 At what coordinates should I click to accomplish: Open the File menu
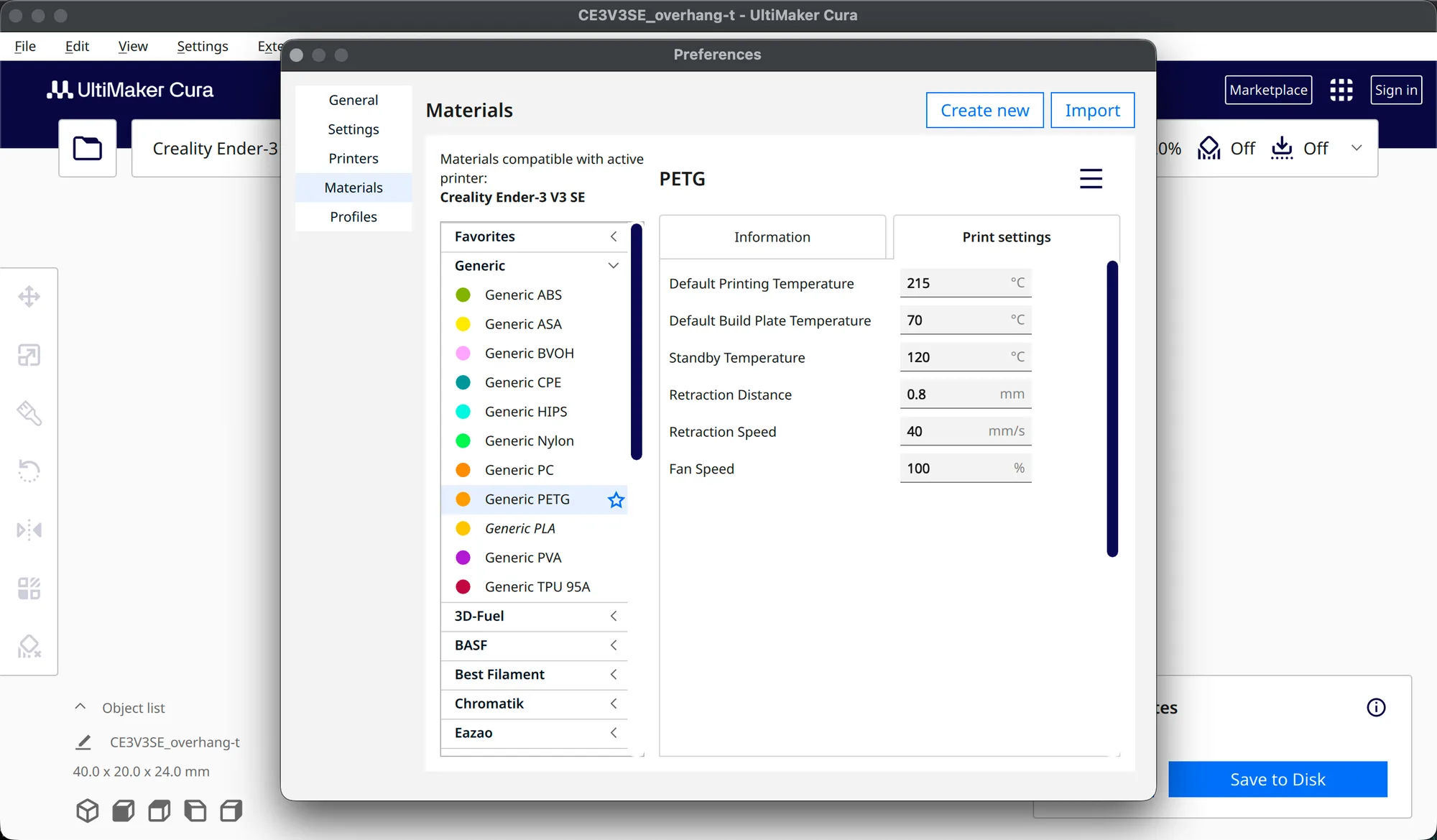25,46
